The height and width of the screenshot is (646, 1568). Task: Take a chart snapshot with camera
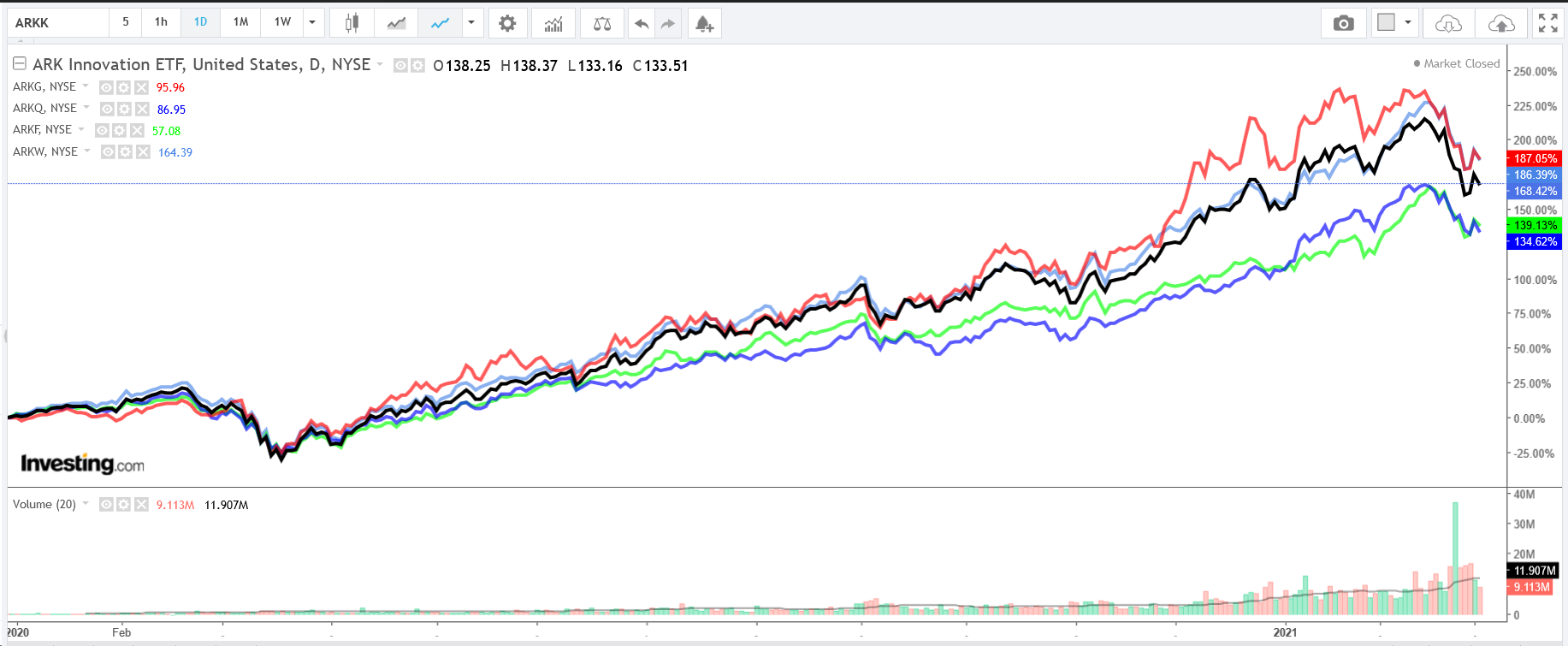[x=1344, y=23]
